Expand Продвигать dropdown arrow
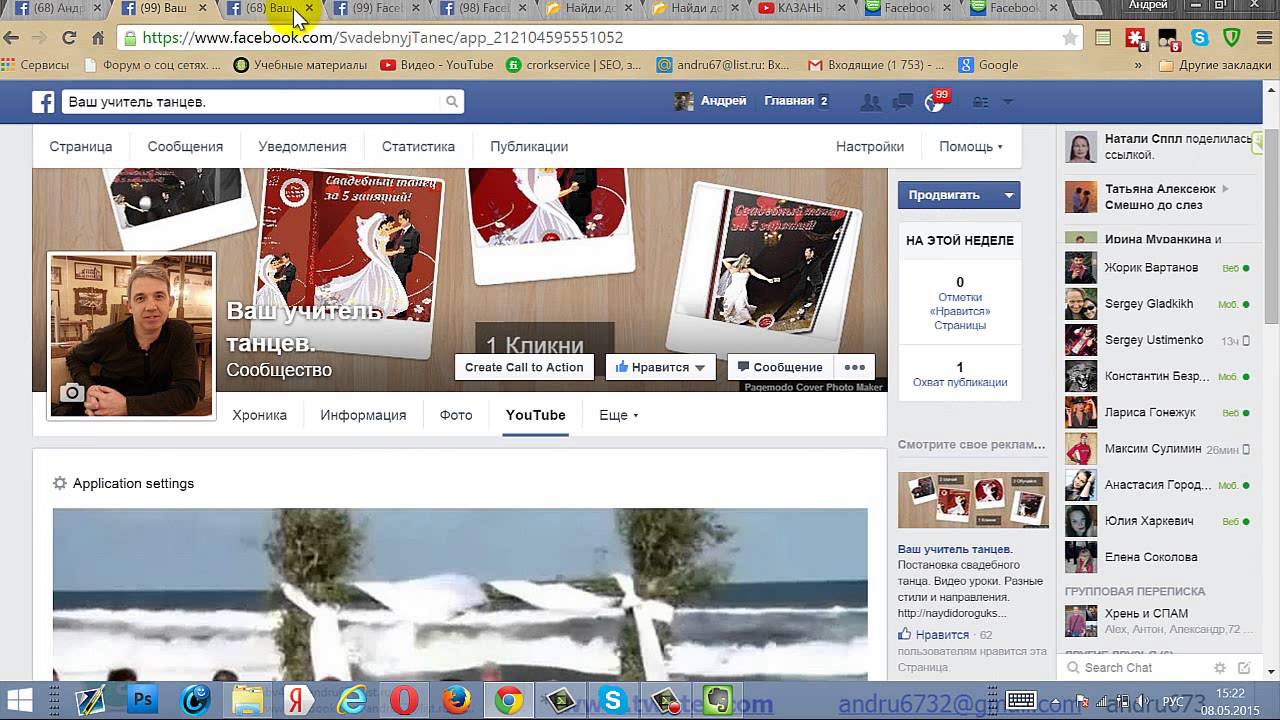1280x720 pixels. coord(1008,195)
